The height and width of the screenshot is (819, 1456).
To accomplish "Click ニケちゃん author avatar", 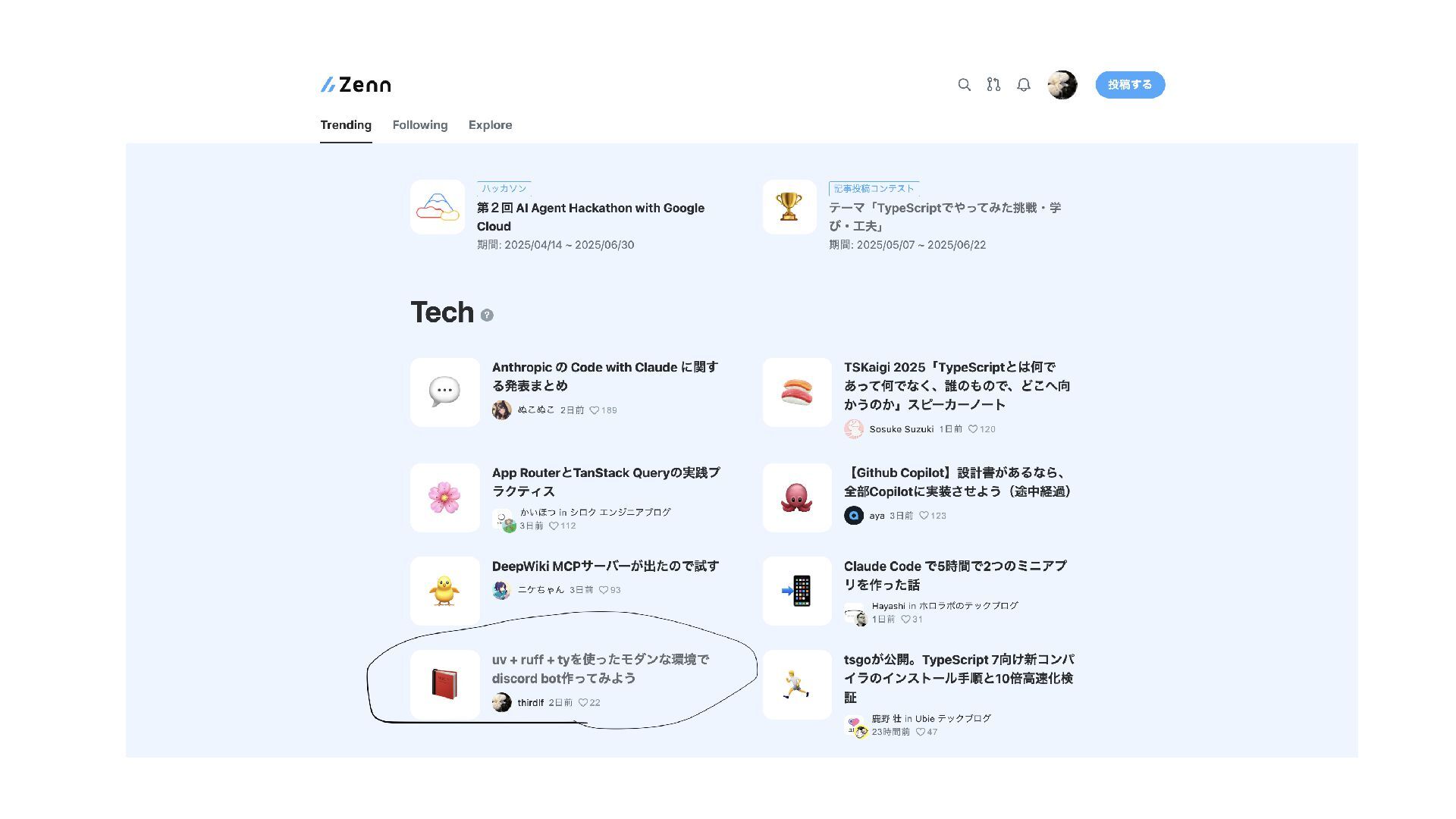I will point(501,590).
